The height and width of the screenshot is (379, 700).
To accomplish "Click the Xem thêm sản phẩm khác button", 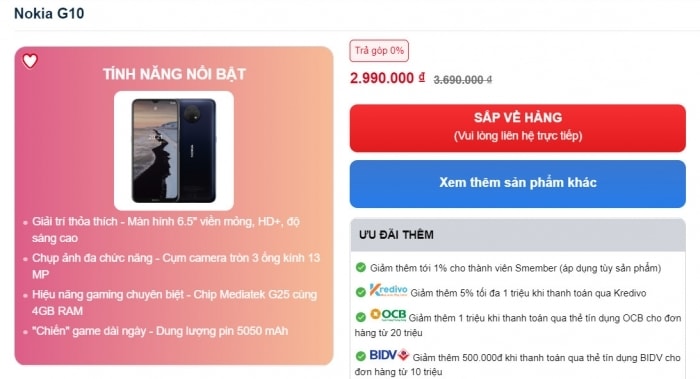I will (517, 183).
